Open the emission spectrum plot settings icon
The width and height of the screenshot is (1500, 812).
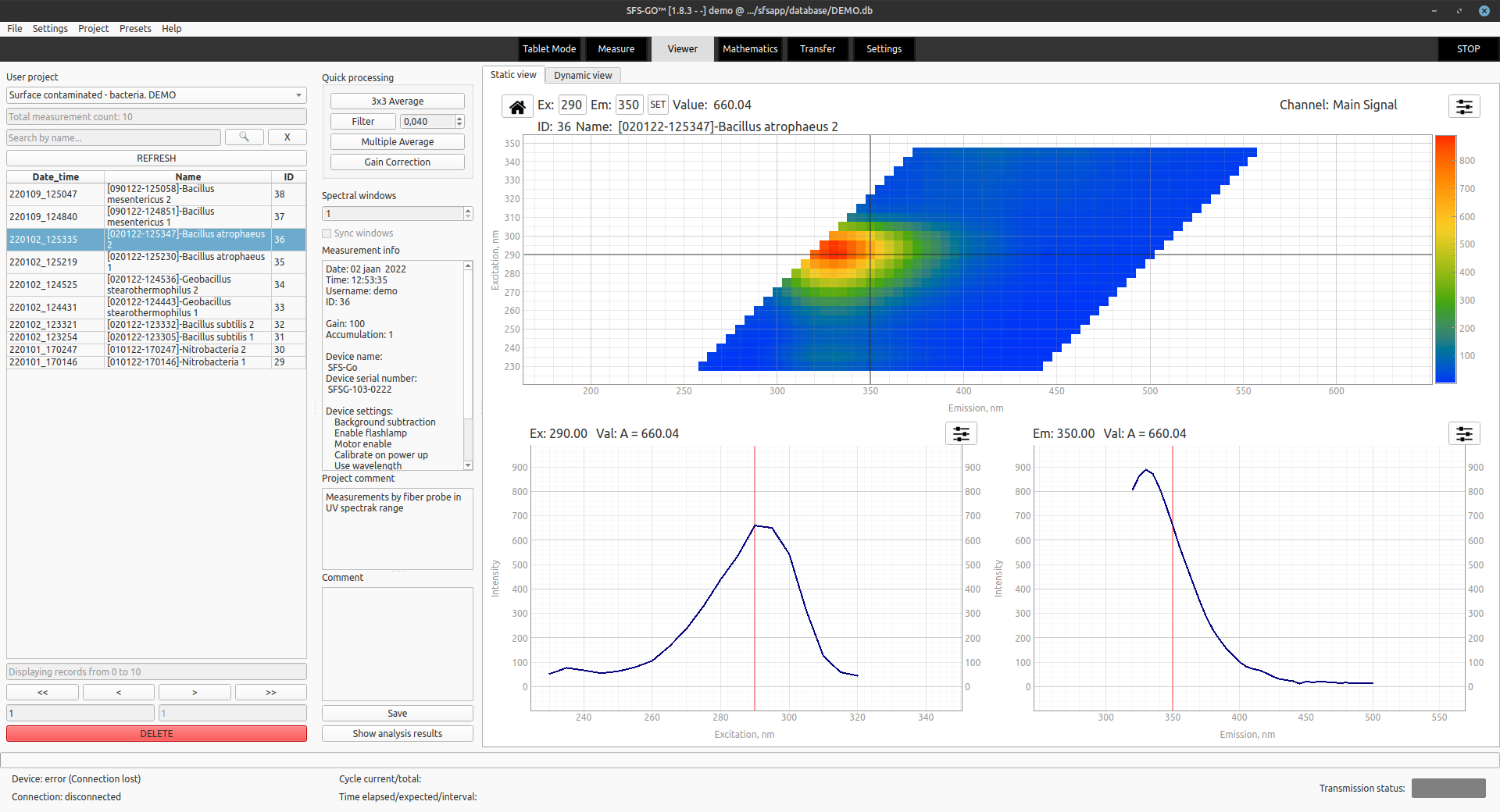1463,433
